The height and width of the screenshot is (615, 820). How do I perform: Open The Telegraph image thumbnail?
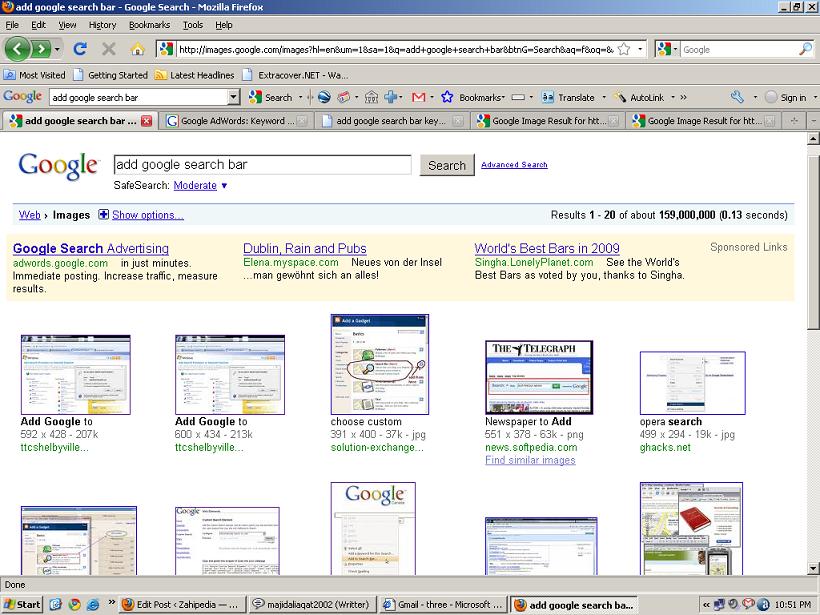538,376
